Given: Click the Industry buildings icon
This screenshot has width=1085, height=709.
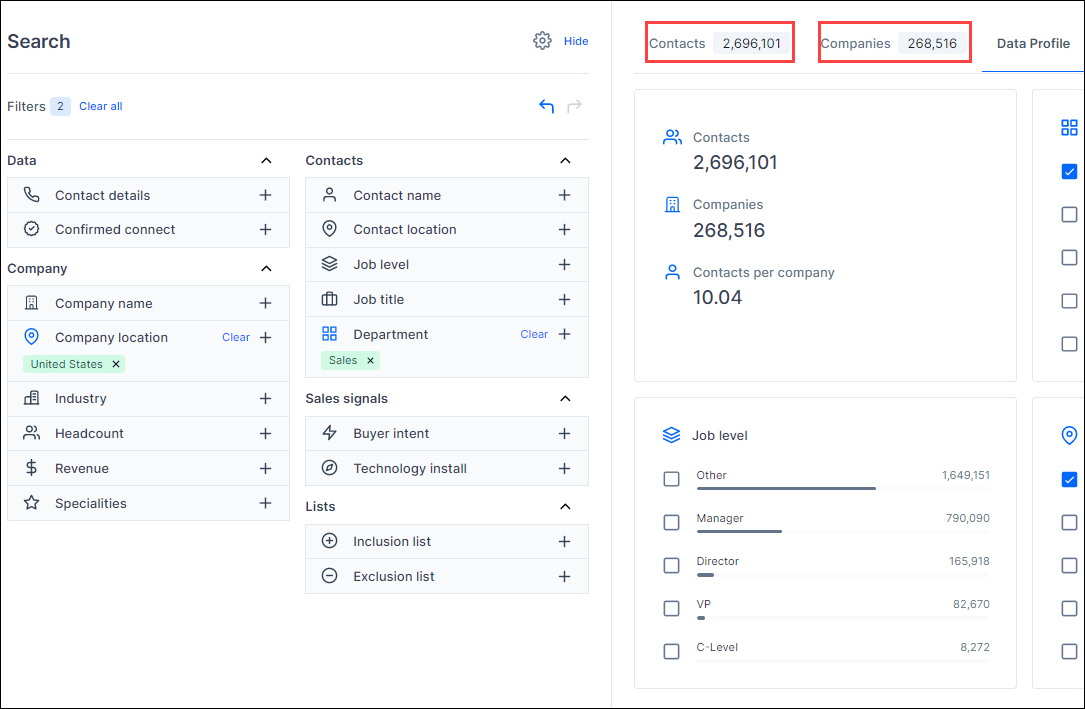Looking at the screenshot, I should 32,398.
